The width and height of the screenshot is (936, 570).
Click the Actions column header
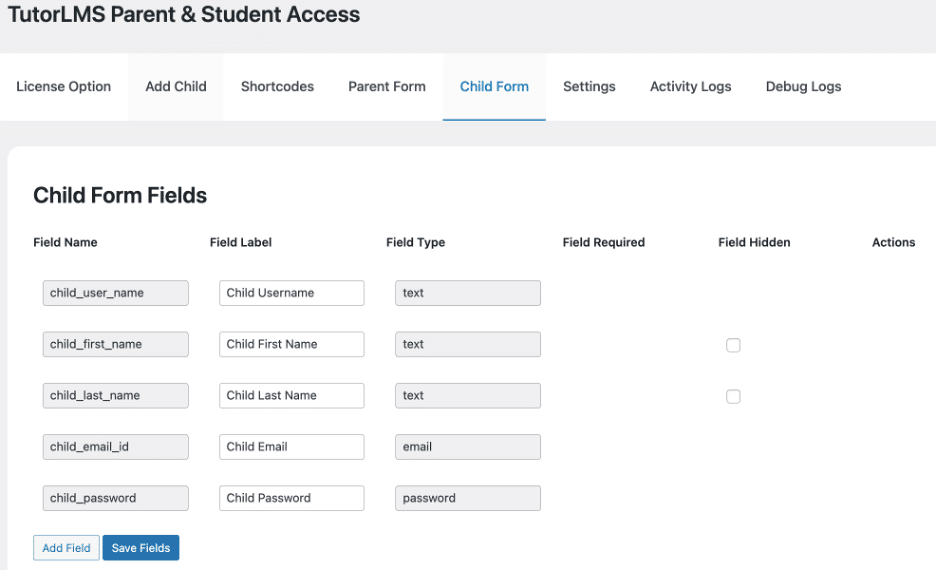click(893, 242)
